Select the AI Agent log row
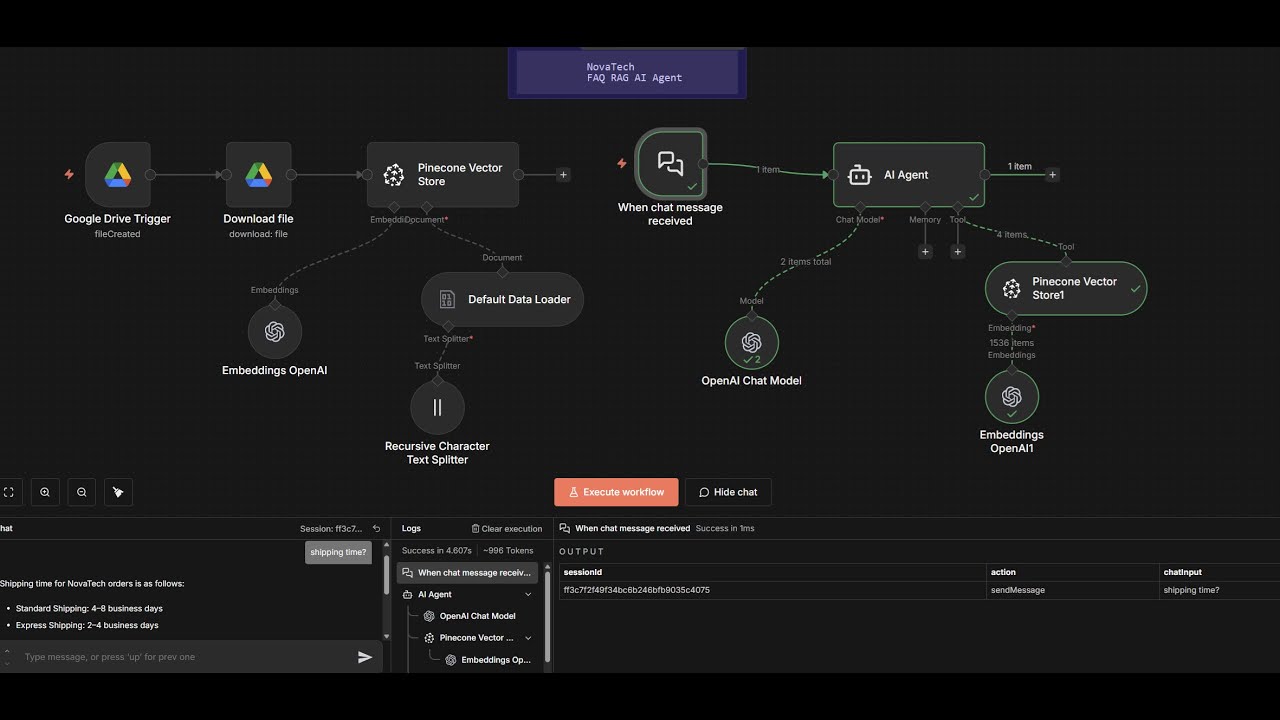The height and width of the screenshot is (720, 1280). (x=467, y=595)
